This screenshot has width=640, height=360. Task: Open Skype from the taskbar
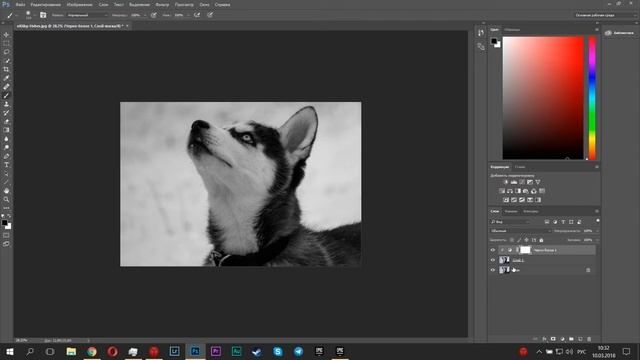tap(278, 351)
